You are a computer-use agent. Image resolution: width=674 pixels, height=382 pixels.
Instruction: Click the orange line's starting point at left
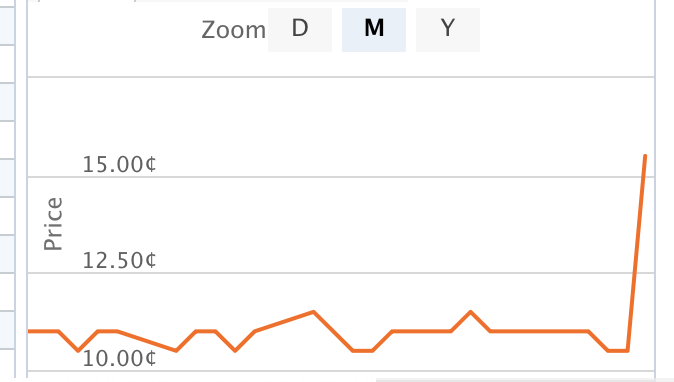(x=30, y=331)
